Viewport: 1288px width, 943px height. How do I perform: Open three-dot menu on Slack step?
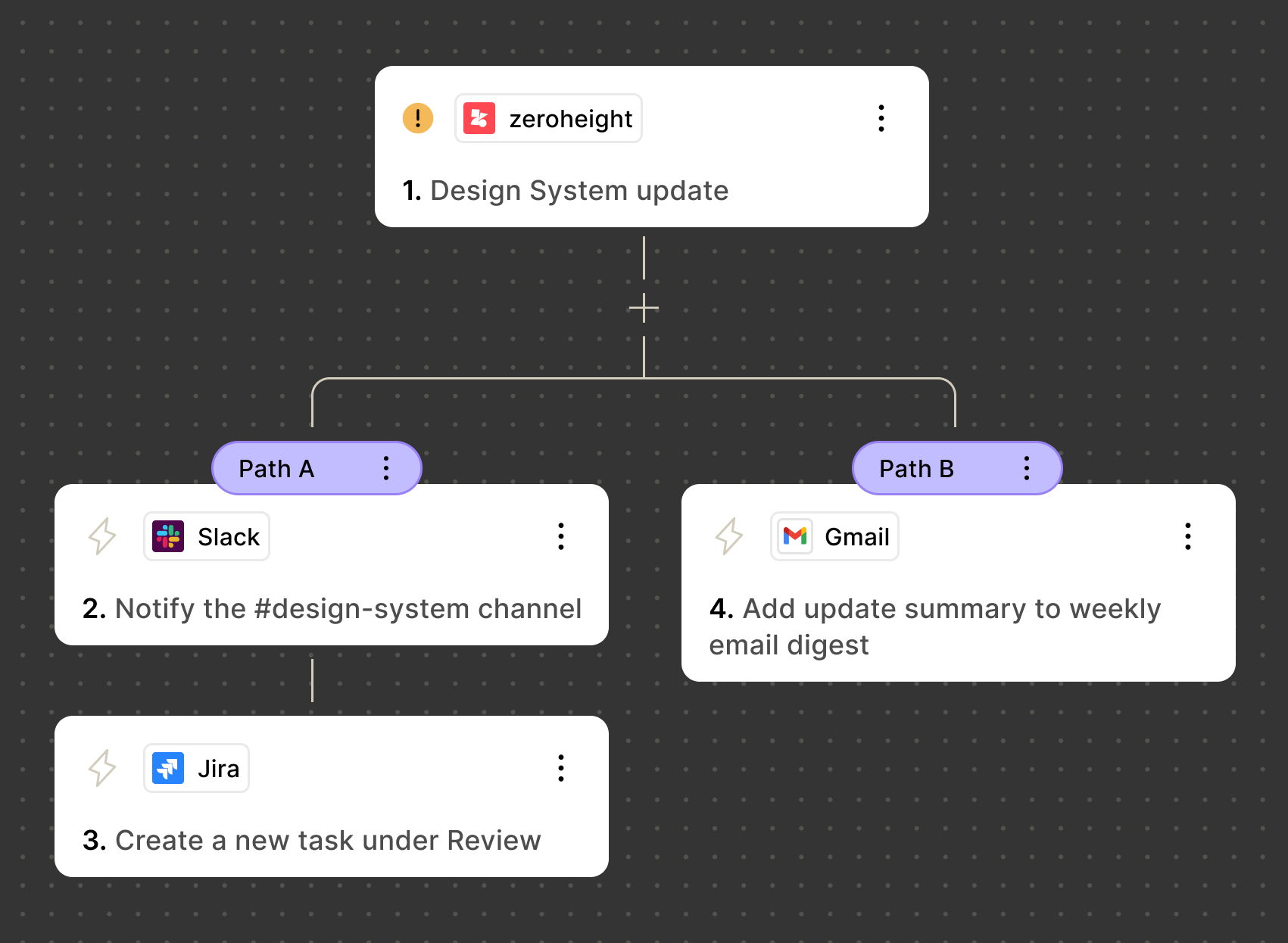[561, 536]
